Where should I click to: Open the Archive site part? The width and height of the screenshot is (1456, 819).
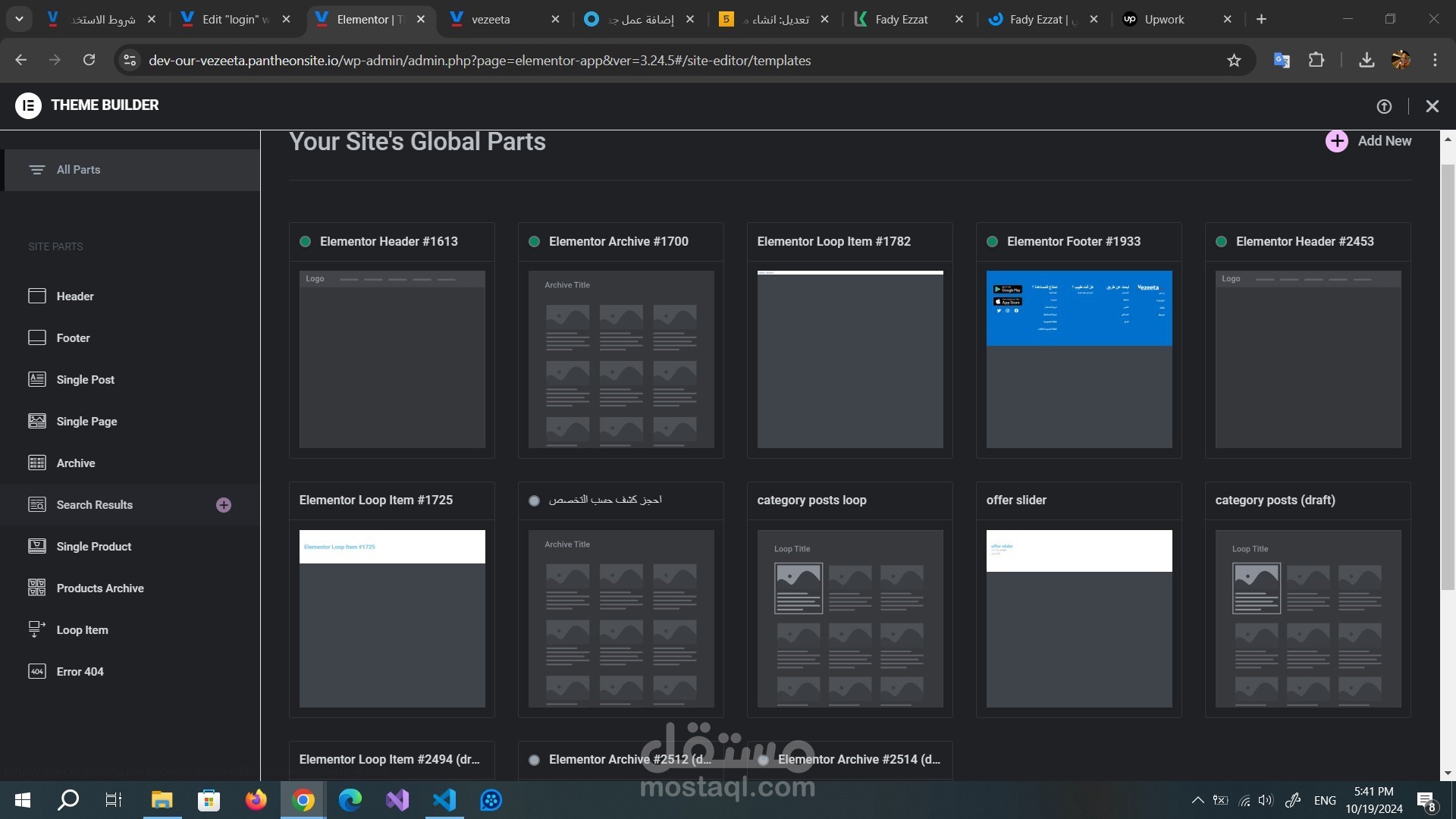tap(75, 463)
